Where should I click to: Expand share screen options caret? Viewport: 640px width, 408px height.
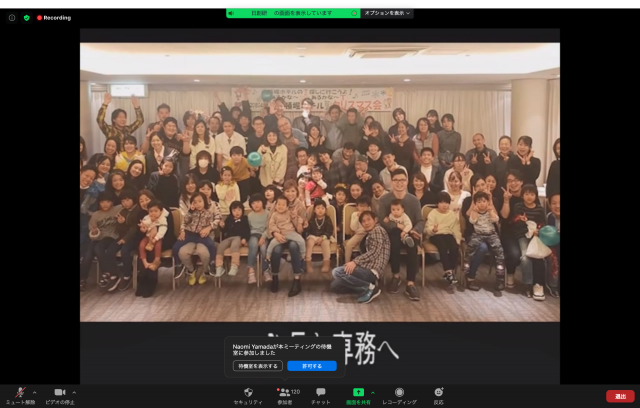point(373,392)
